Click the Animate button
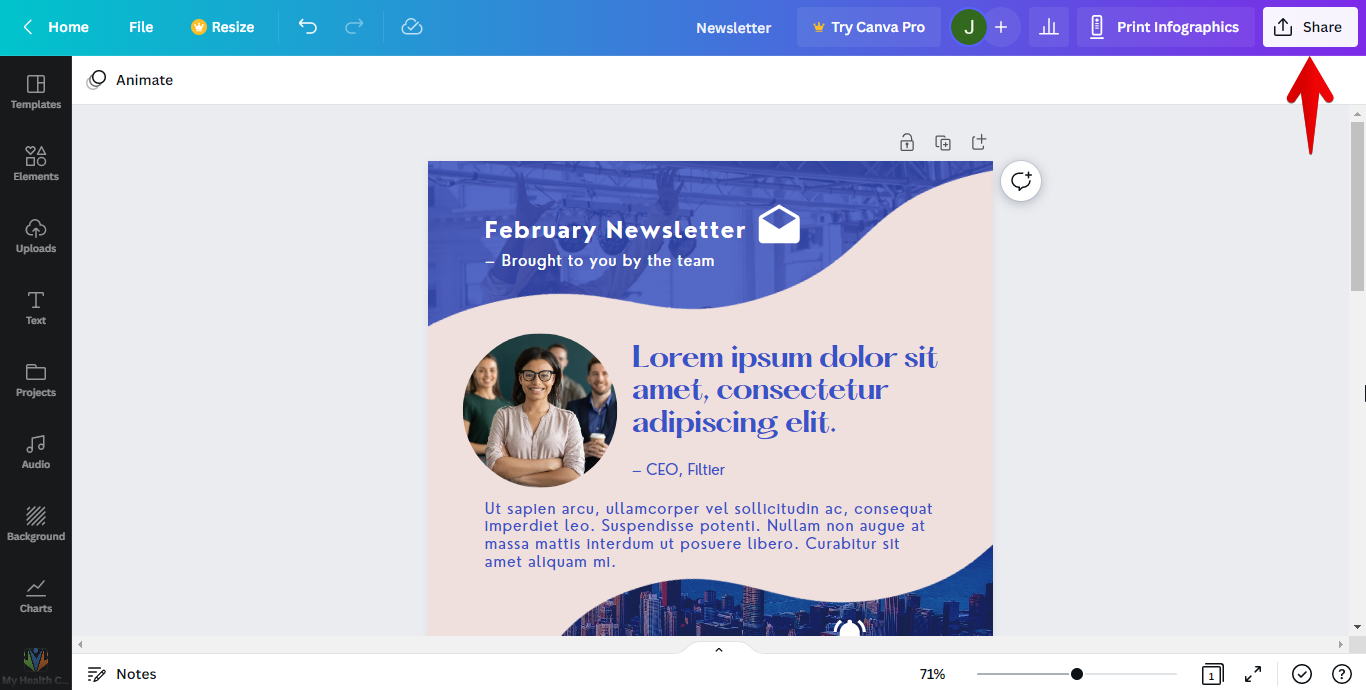Screen dimensions: 1366x690 point(130,80)
